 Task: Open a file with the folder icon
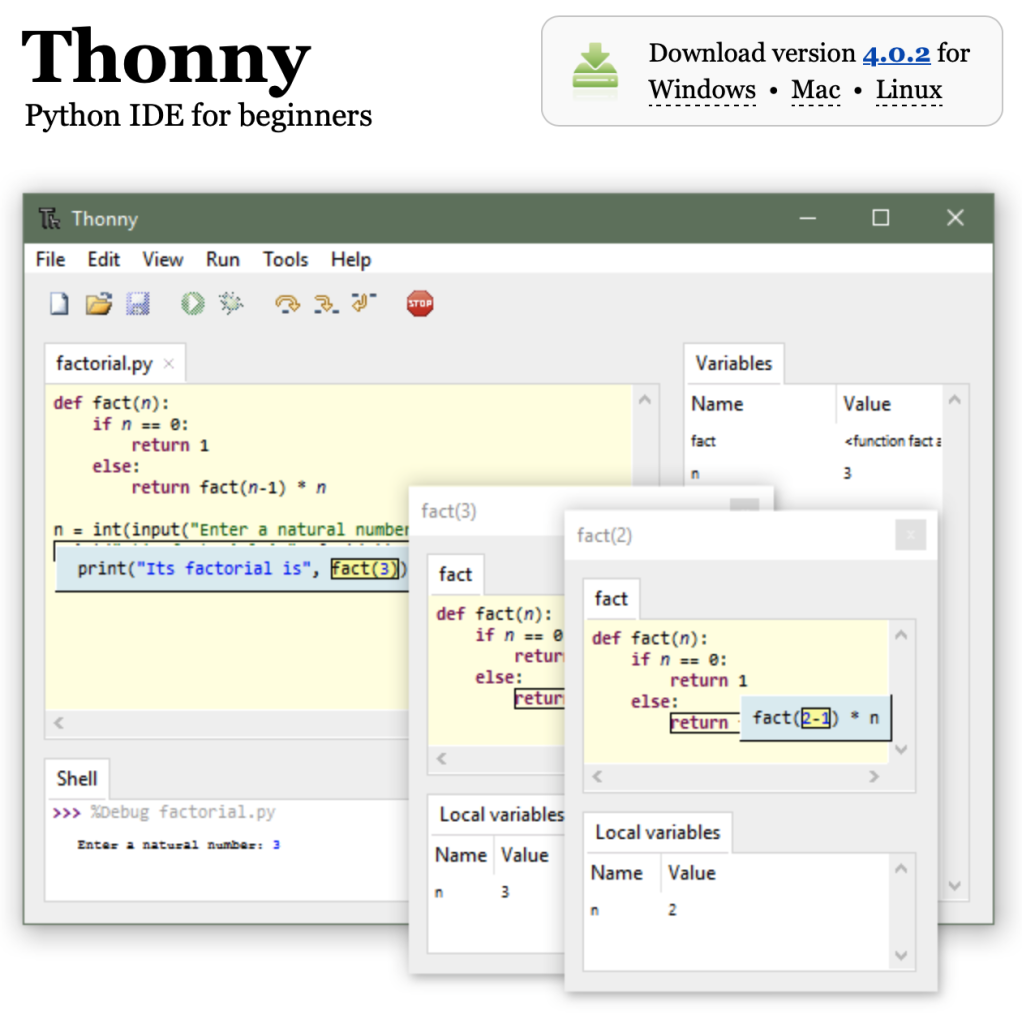[99, 304]
